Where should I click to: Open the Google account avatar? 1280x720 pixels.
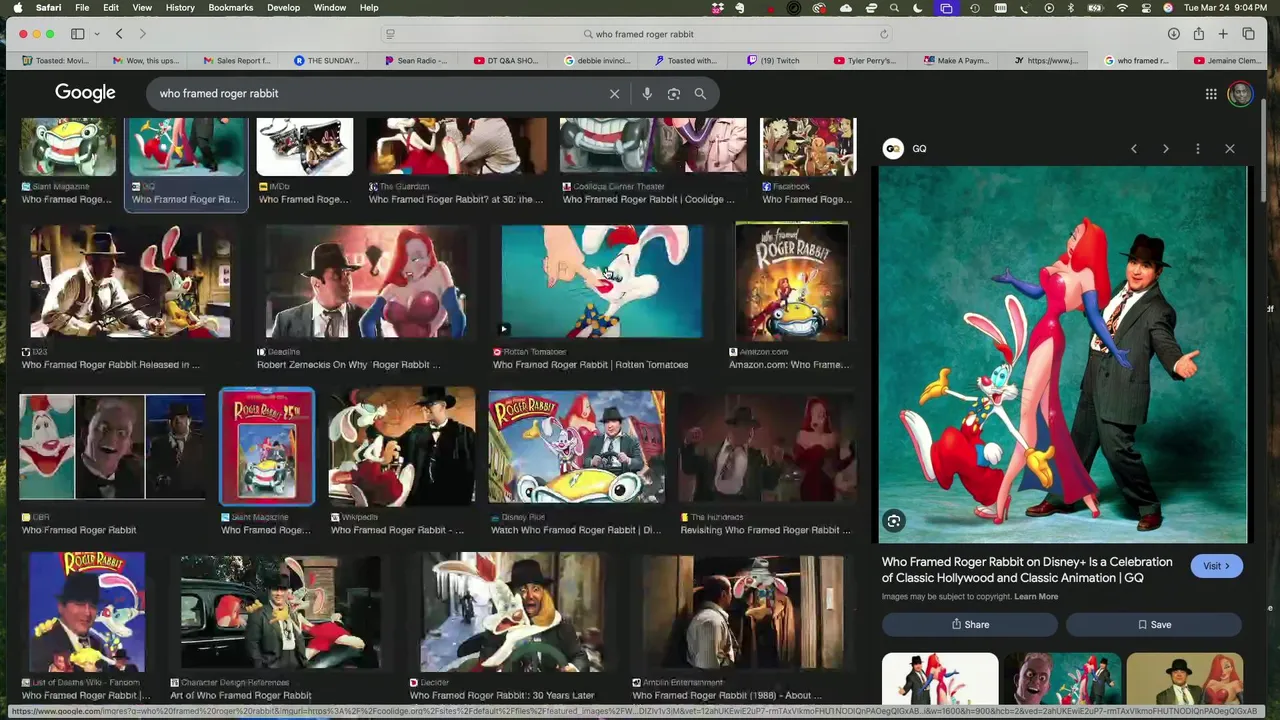pyautogui.click(x=1240, y=94)
